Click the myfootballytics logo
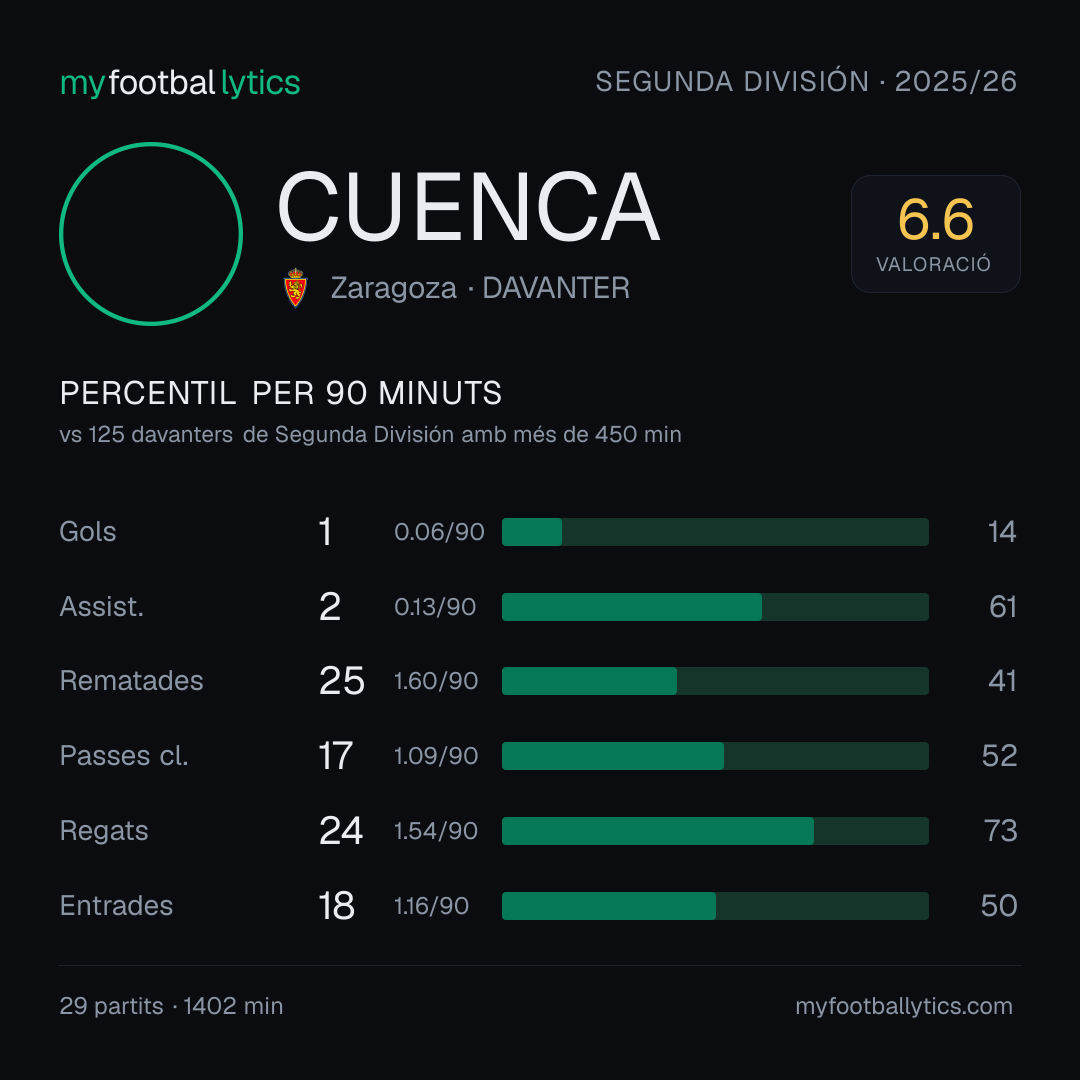 (x=180, y=83)
